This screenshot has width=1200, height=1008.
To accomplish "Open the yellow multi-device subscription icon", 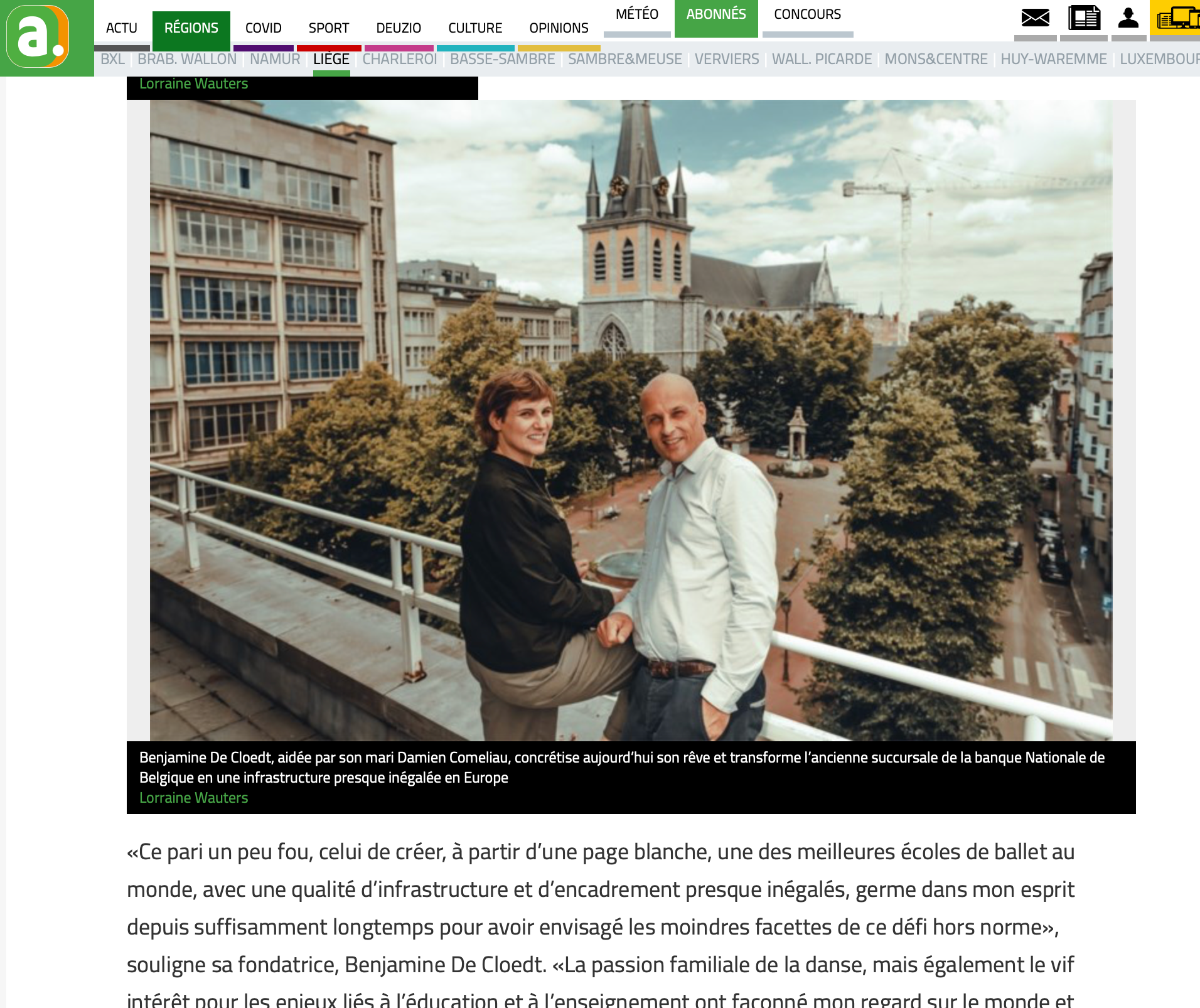I will (x=1177, y=18).
